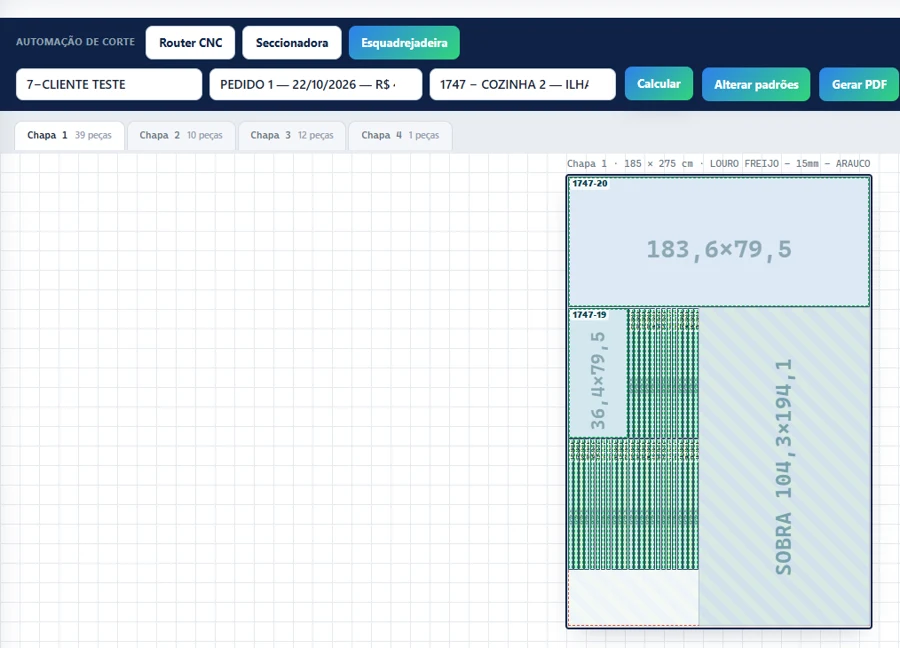Click the SOBRA 104,3×194,1 leftover area

click(x=785, y=467)
